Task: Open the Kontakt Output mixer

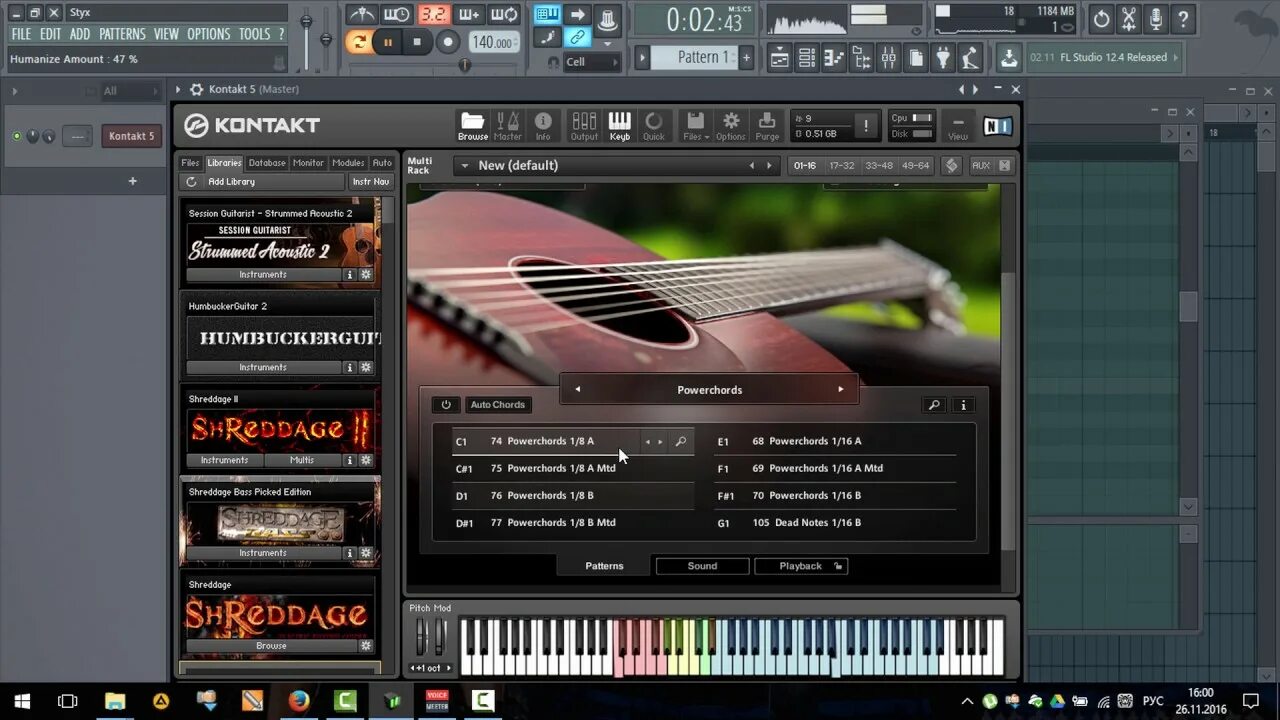Action: pos(584,126)
